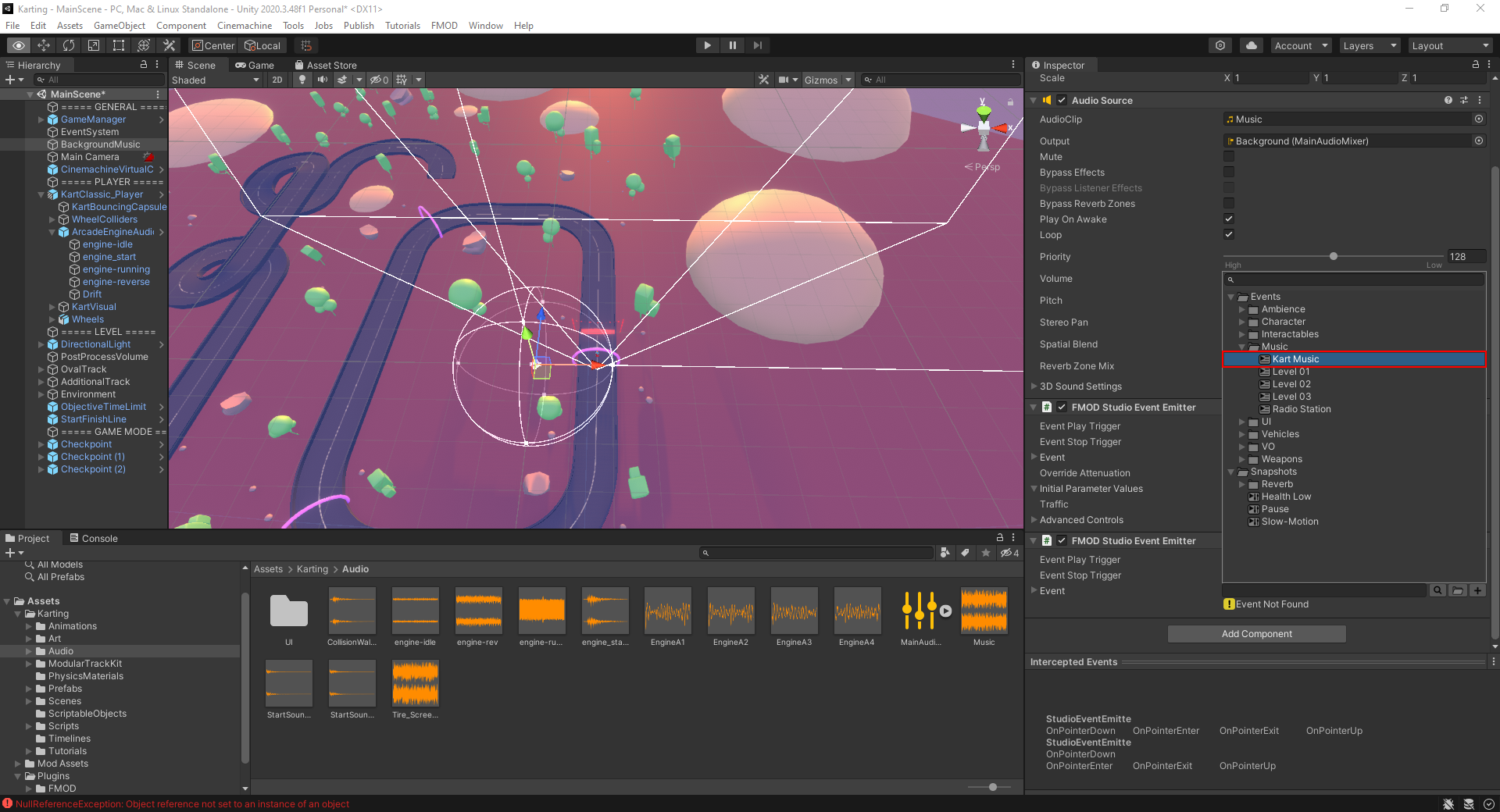Open the grid visibility settings icon
Screen dimensions: 1500x812
[402, 80]
